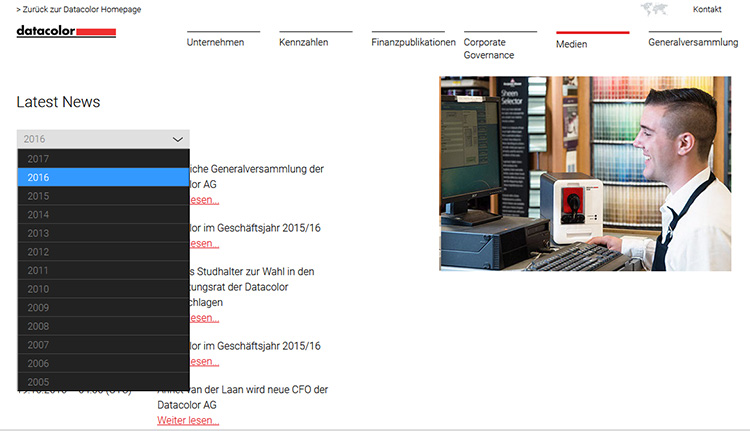This screenshot has height=431, width=750.
Task: Select 2014 from the year list
Action: pyautogui.click(x=103, y=215)
